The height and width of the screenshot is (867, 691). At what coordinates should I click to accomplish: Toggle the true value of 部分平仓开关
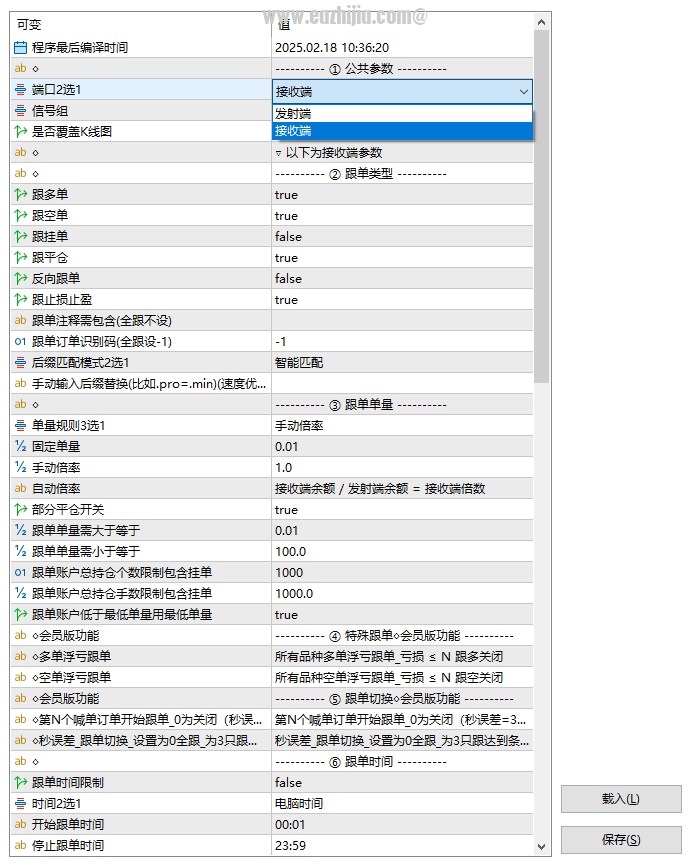click(286, 510)
